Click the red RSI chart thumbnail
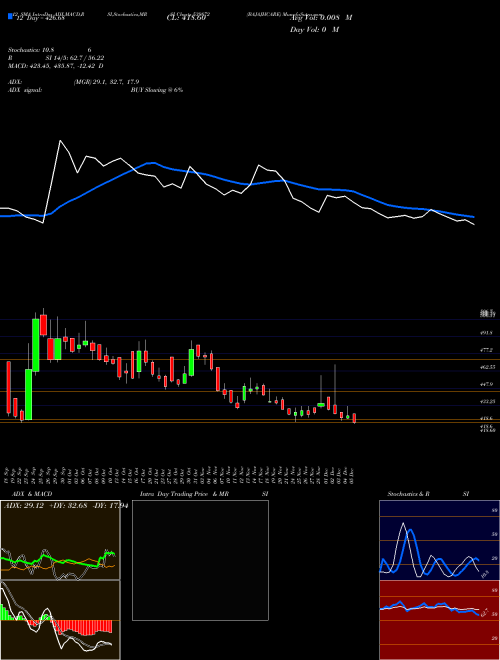This screenshot has height=660, width=500. (439, 620)
